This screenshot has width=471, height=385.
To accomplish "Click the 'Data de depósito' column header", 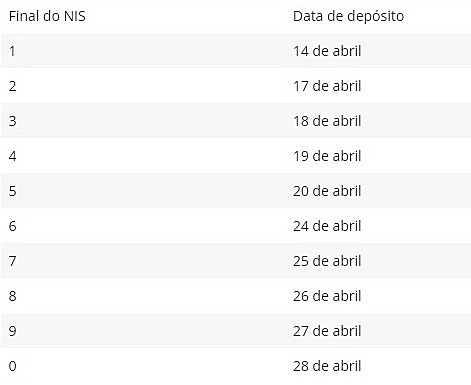I will tap(348, 16).
